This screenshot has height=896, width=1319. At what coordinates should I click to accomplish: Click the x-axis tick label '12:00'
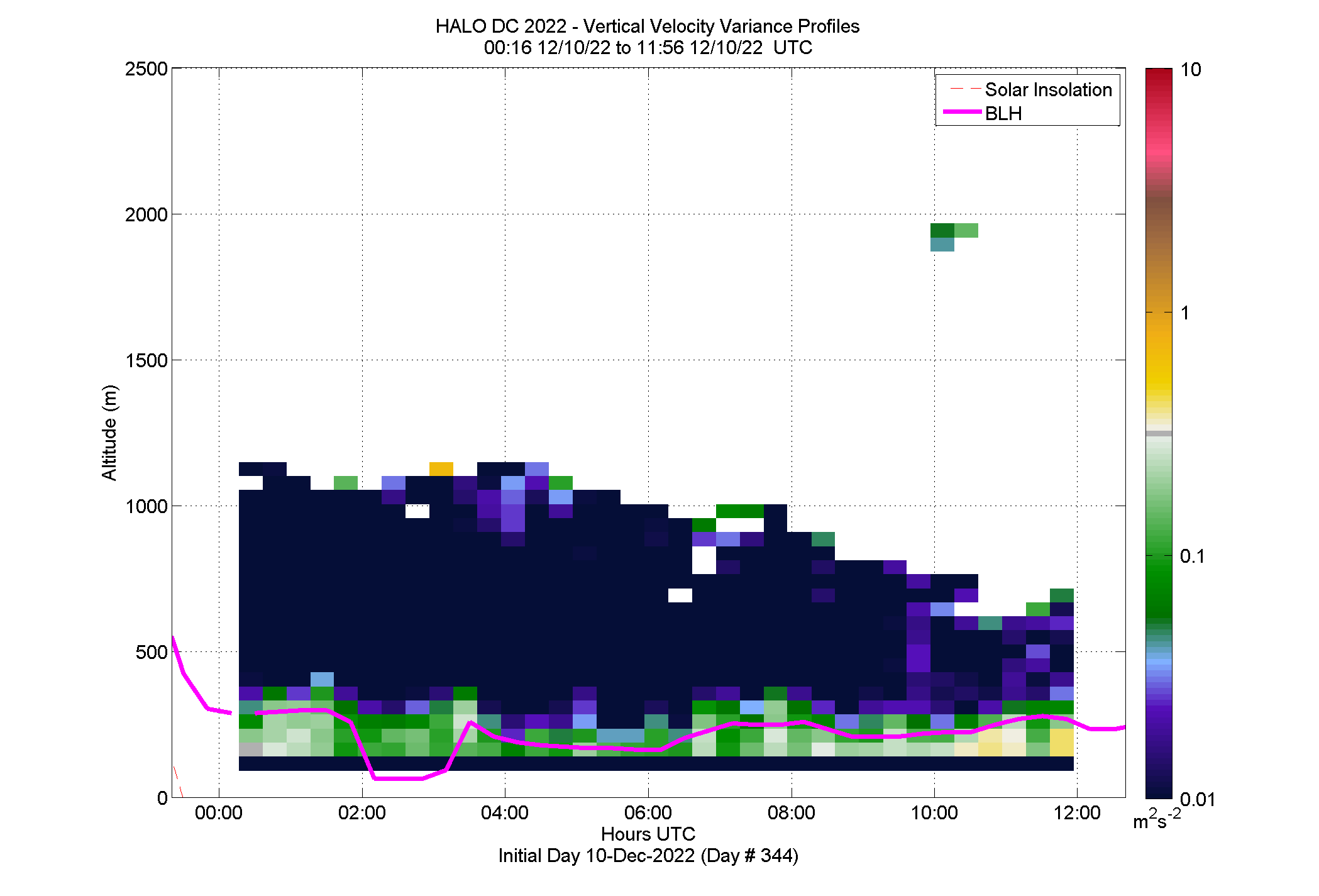tap(1077, 813)
